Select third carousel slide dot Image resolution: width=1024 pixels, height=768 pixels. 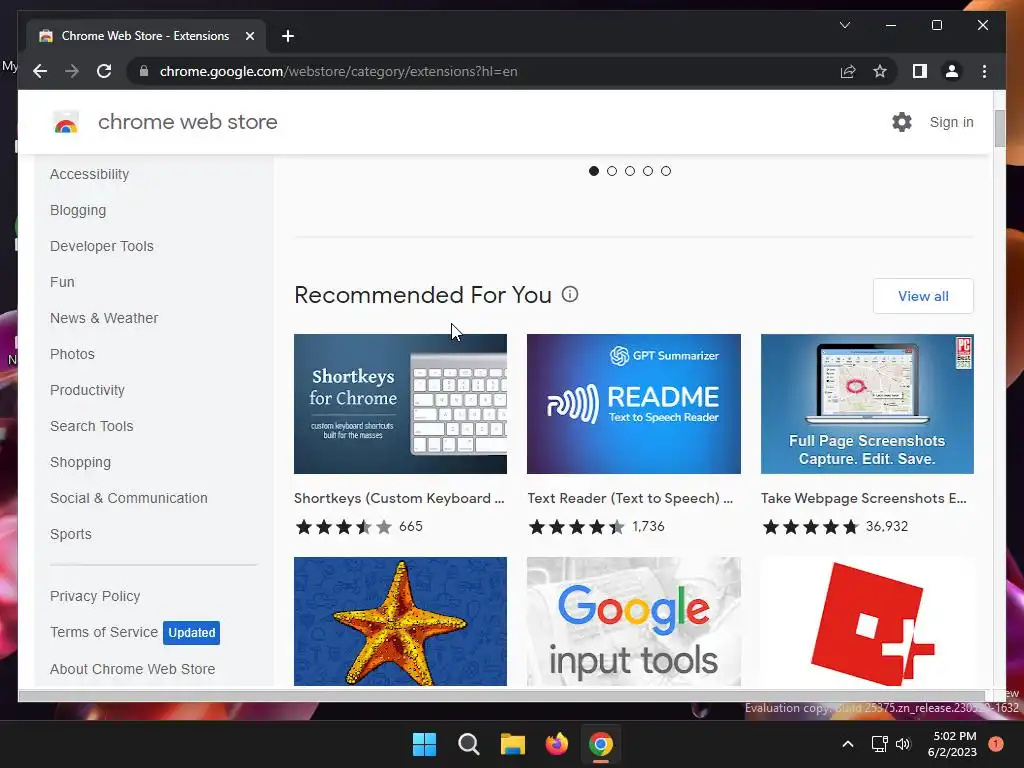coord(630,171)
